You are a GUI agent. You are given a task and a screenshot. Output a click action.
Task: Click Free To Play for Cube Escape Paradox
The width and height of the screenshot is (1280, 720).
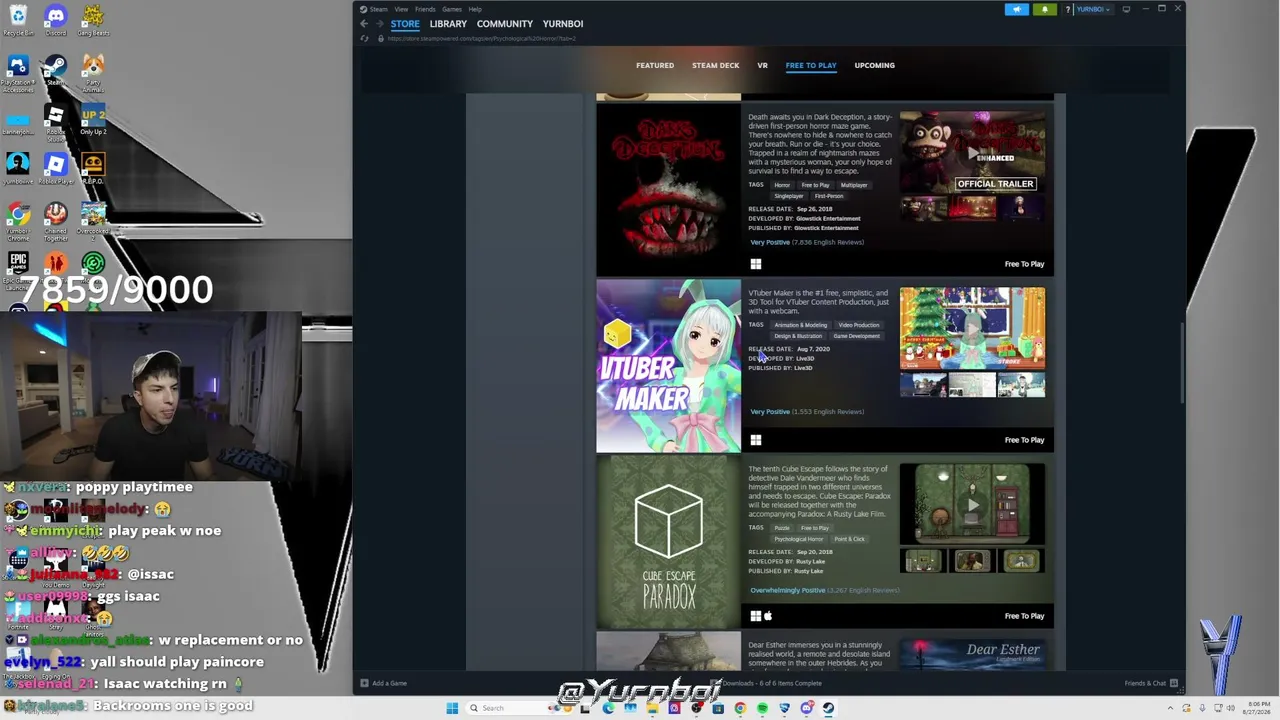(x=1024, y=616)
